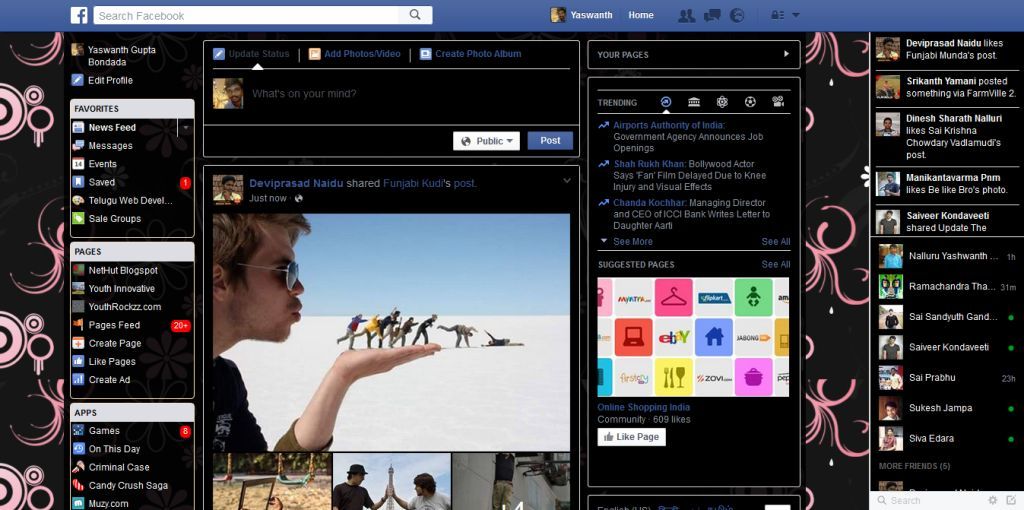
Task: Click Saved bookmark icon
Action: click(78, 182)
